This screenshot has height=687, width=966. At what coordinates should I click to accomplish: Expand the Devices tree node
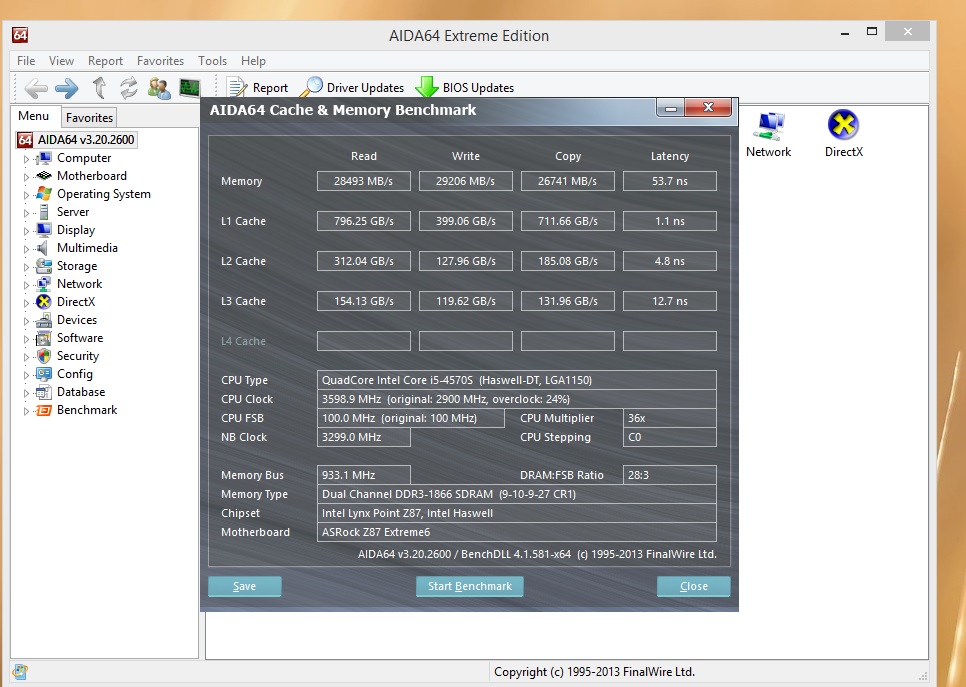(26, 320)
